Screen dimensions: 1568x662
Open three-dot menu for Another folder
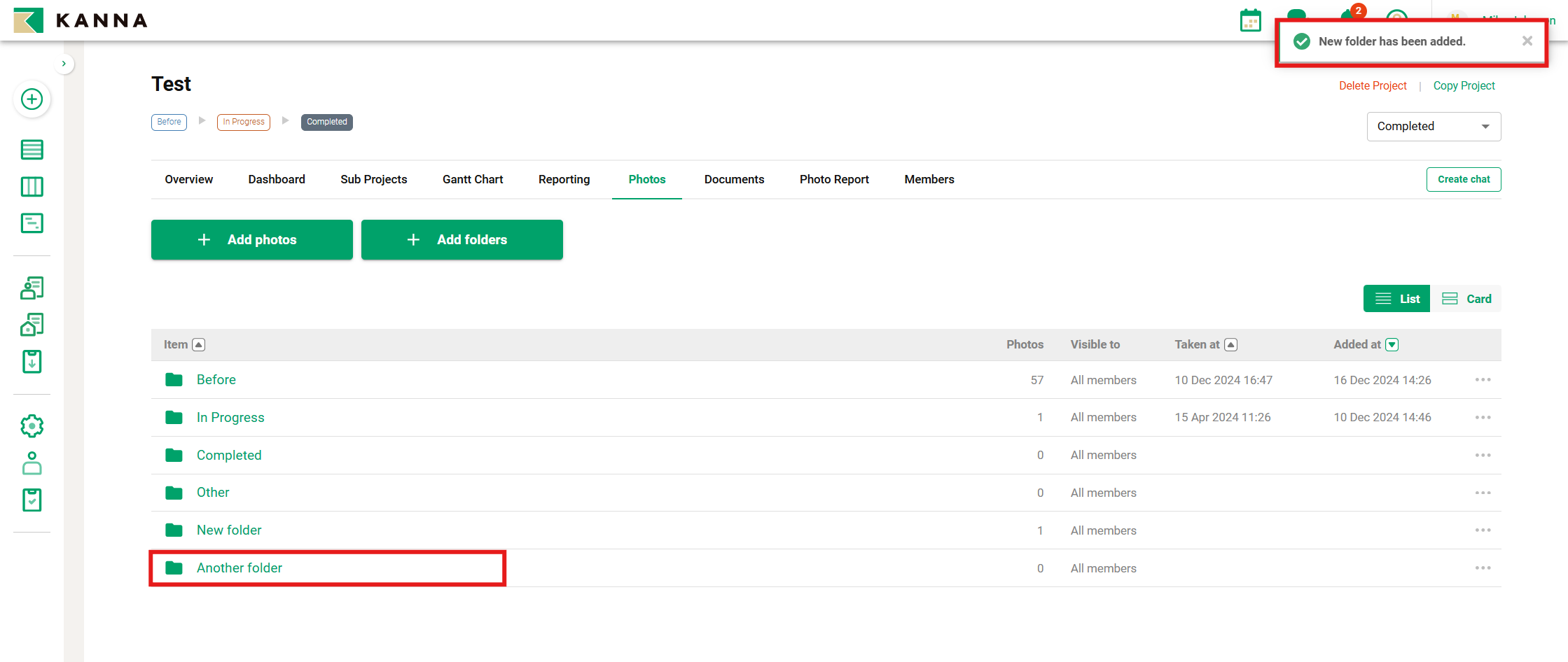coord(1483,568)
